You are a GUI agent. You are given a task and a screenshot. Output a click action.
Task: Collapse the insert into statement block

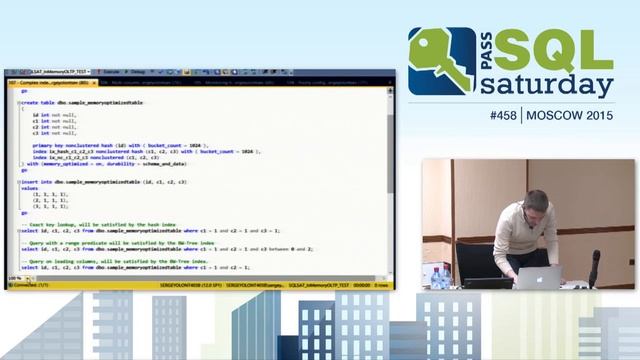[19, 182]
